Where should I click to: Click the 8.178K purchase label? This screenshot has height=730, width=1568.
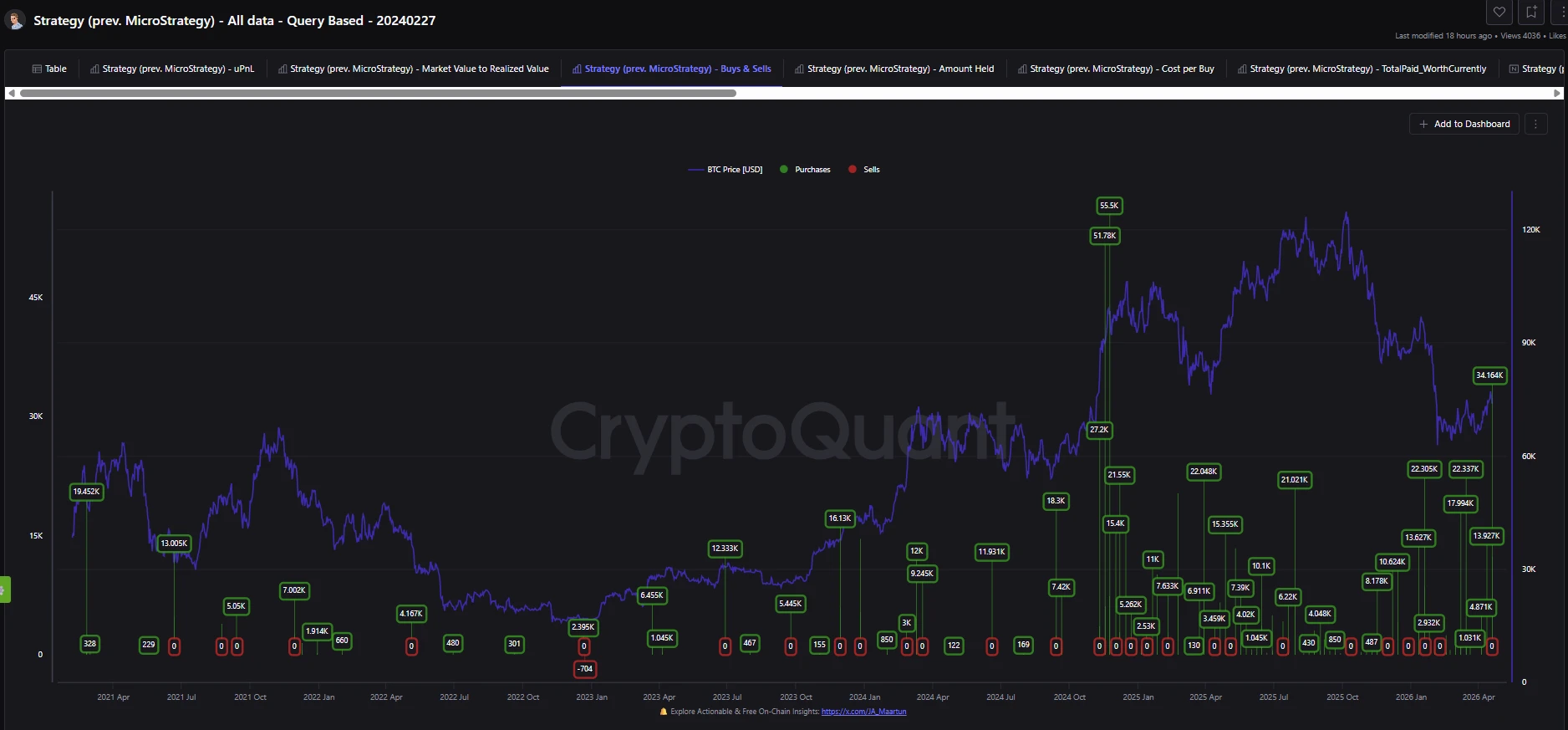pos(1377,581)
